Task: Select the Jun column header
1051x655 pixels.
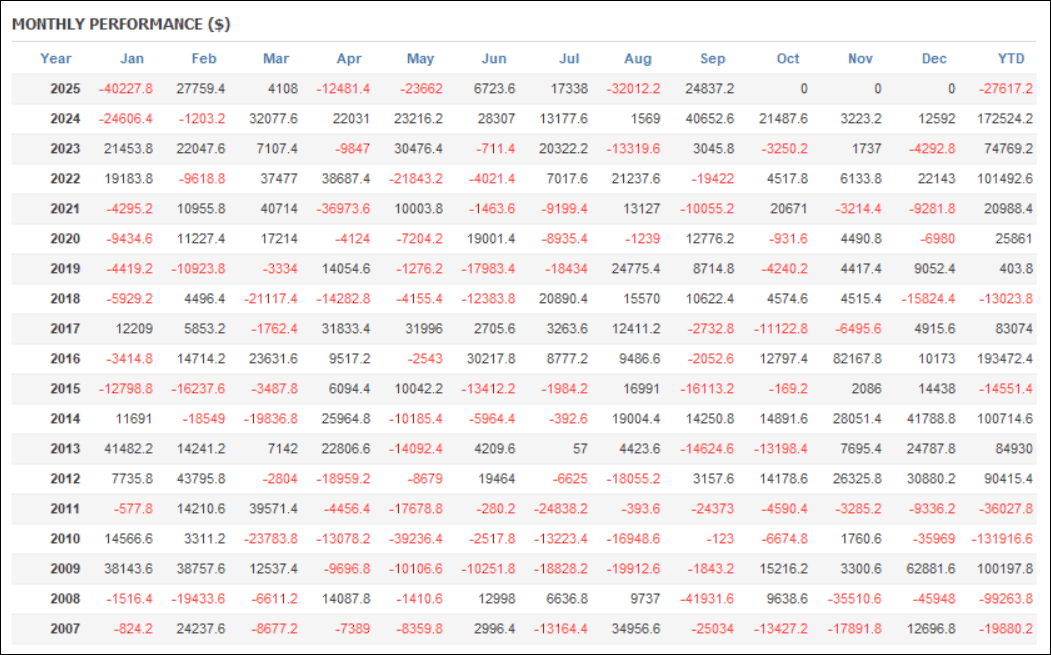Action: 494,58
